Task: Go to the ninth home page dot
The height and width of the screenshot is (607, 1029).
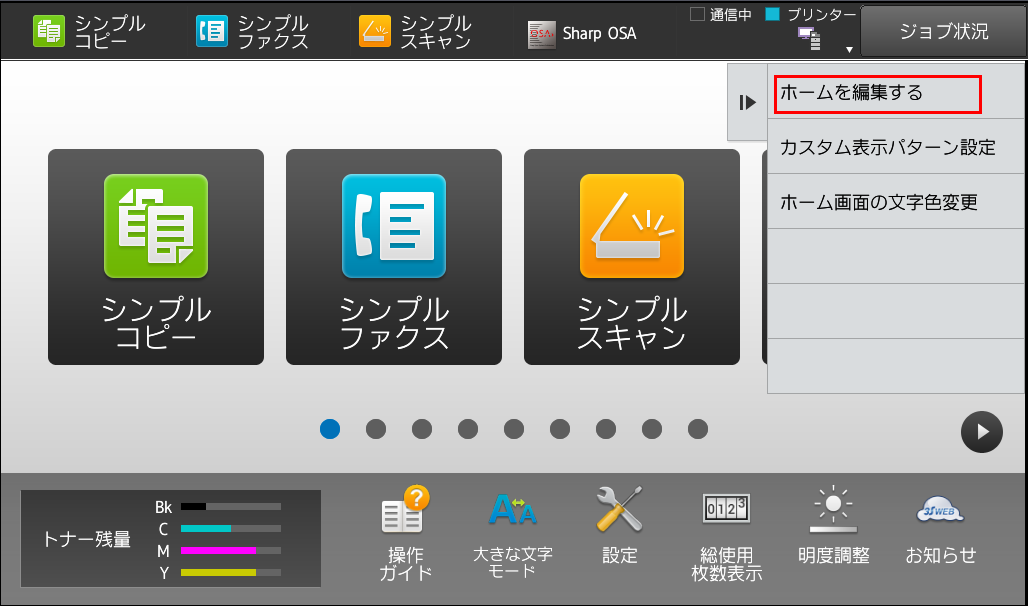Action: tap(698, 429)
